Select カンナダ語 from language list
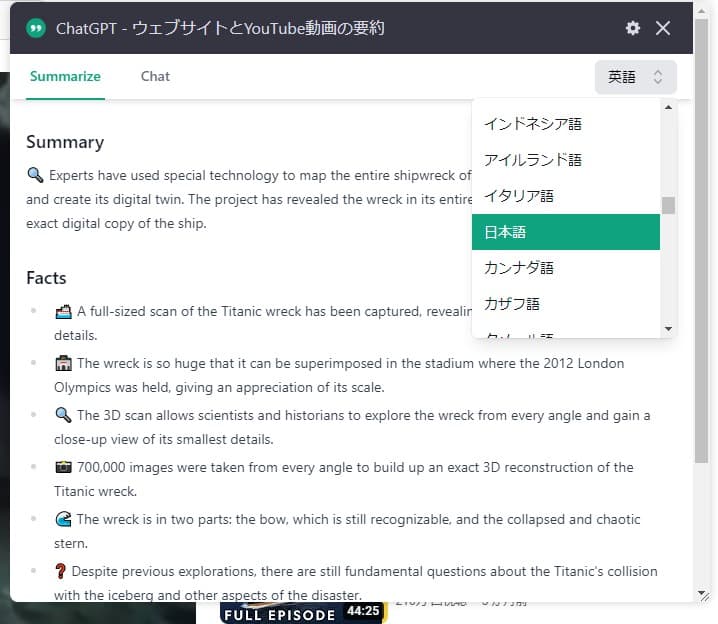The width and height of the screenshot is (718, 624). pos(566,268)
